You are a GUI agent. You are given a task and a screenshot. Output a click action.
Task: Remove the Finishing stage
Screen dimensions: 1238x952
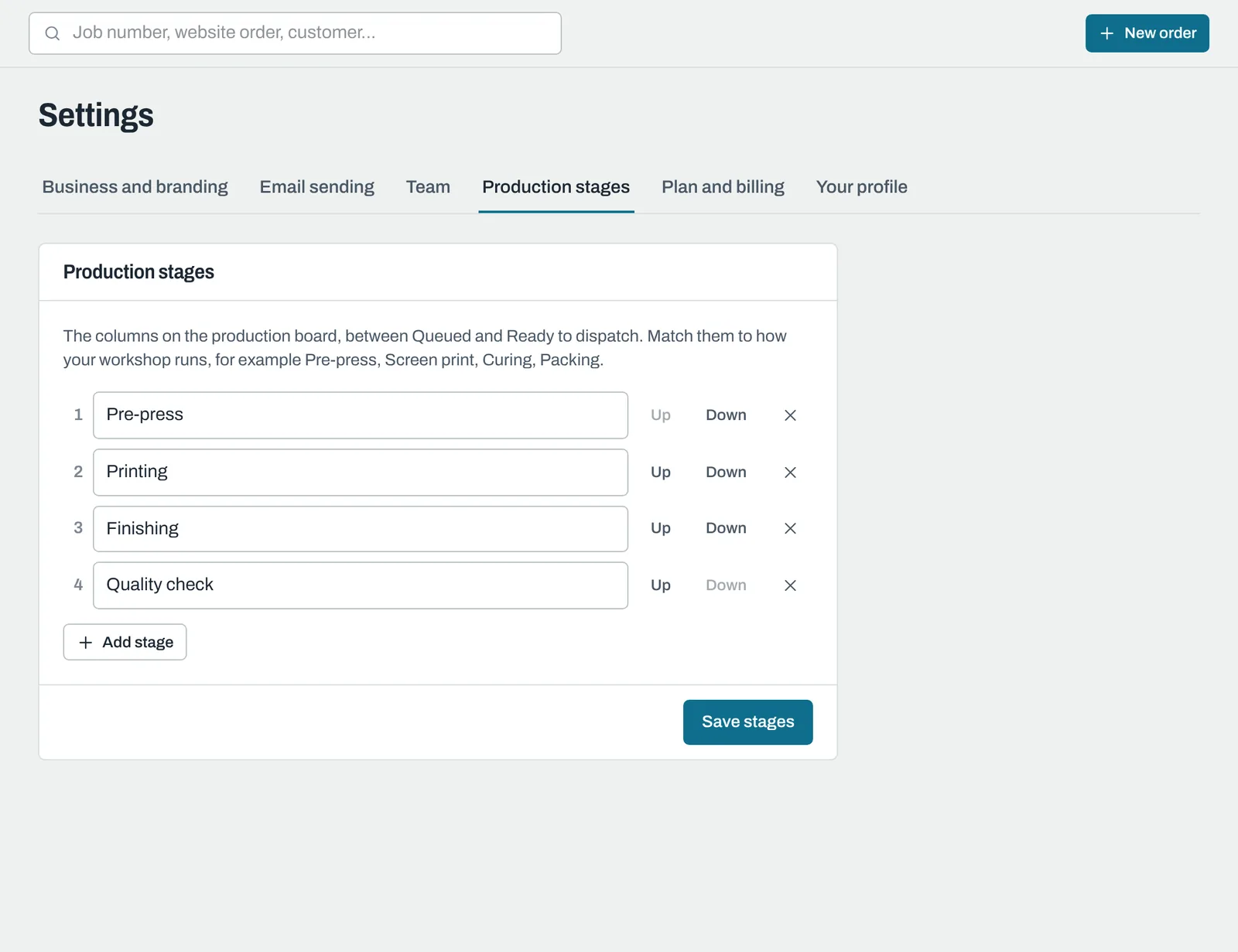(790, 528)
